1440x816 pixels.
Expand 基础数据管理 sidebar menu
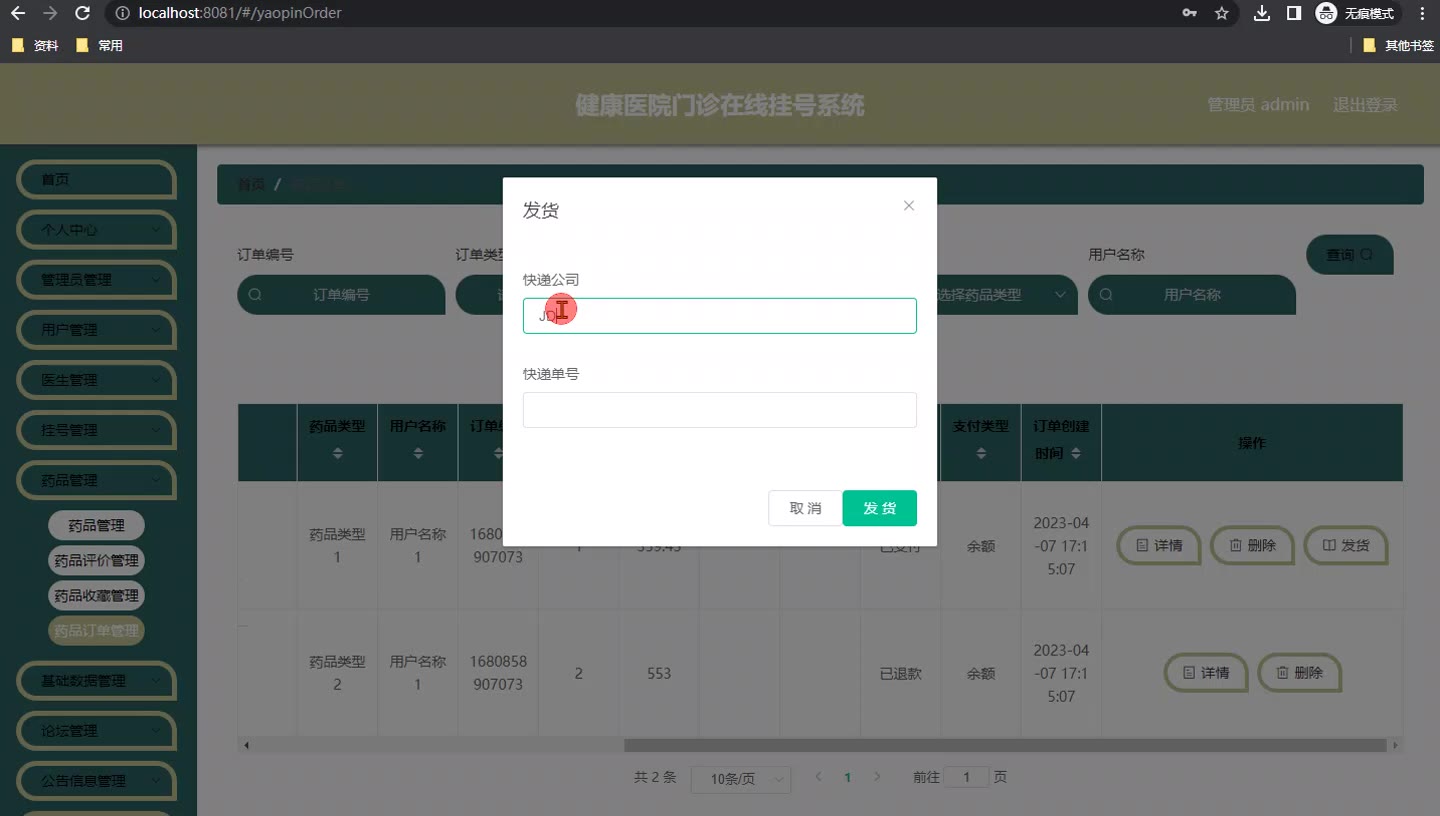(x=96, y=681)
